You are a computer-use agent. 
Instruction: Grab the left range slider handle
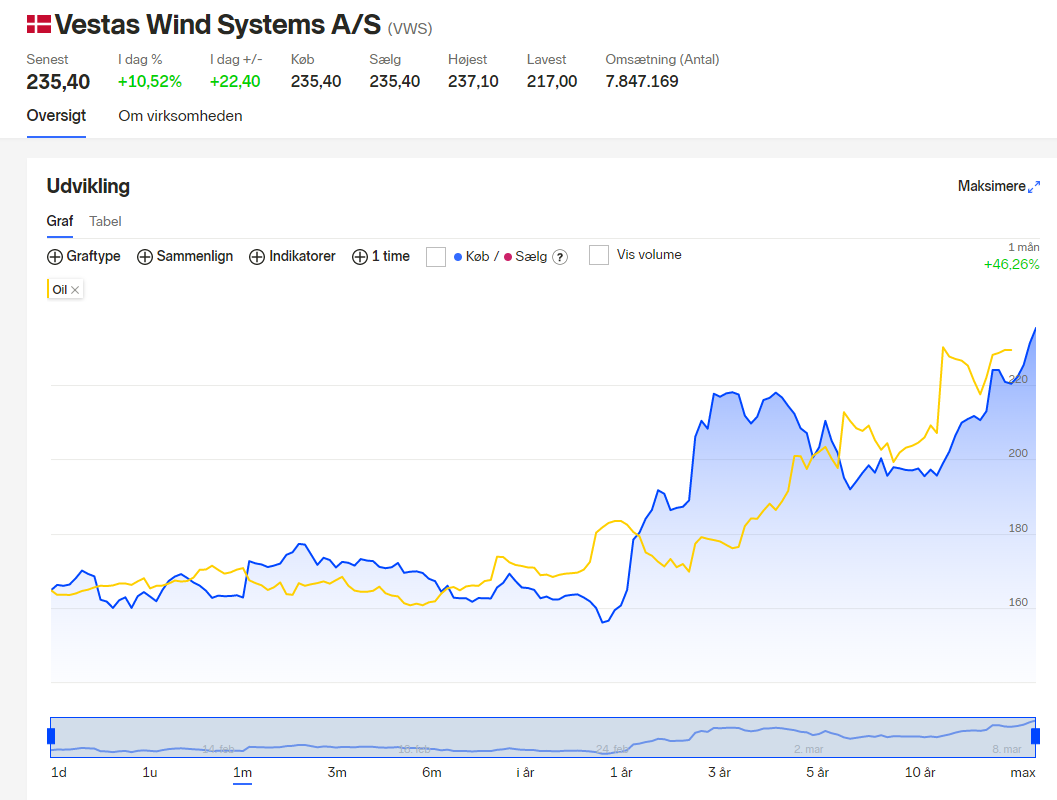pyautogui.click(x=51, y=736)
